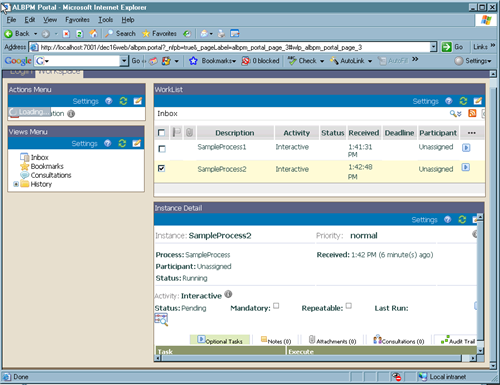Toggle the Mandatory checkbox
The height and width of the screenshot is (385, 500).
(276, 306)
